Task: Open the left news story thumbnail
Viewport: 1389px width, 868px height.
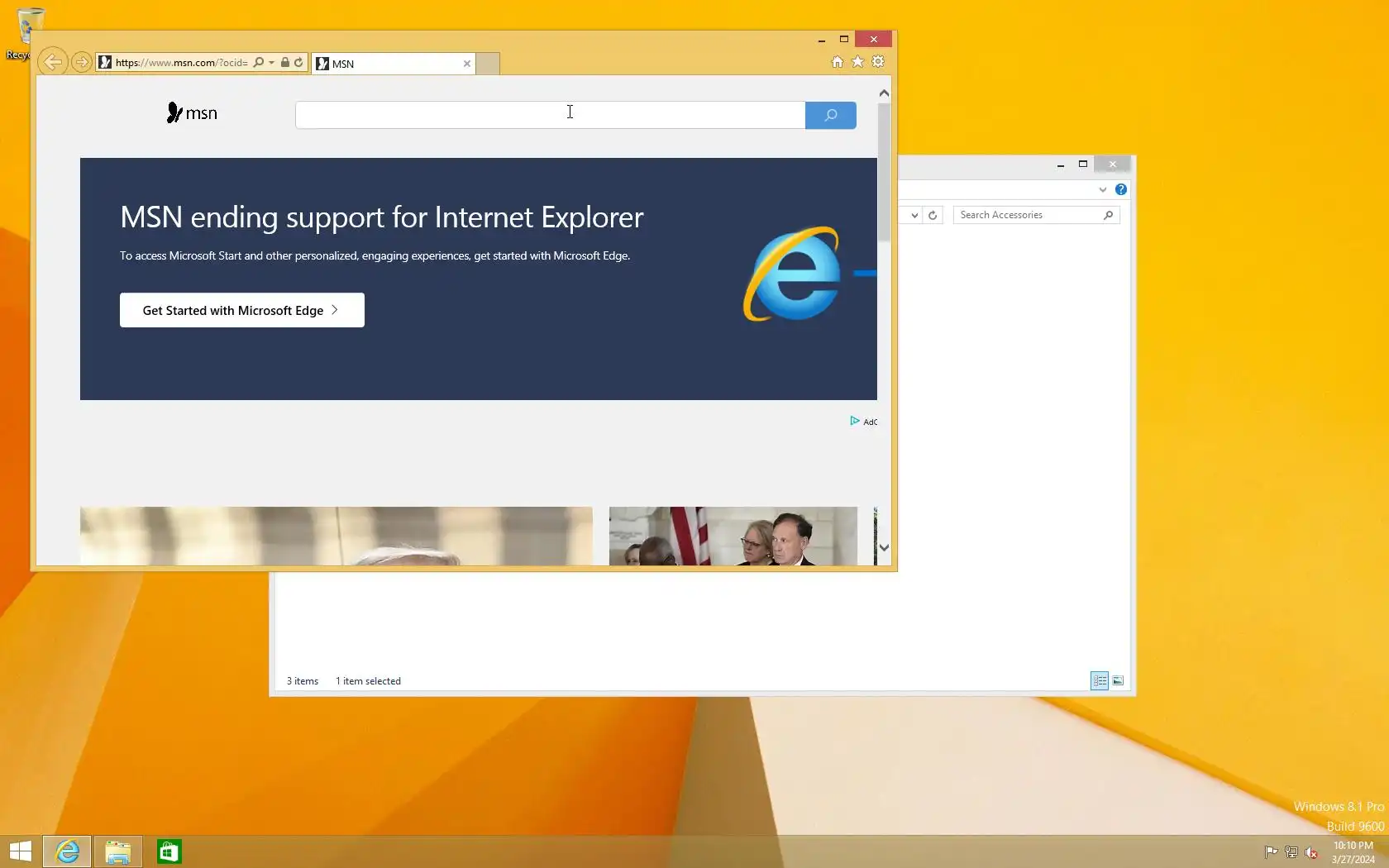Action: (x=337, y=536)
